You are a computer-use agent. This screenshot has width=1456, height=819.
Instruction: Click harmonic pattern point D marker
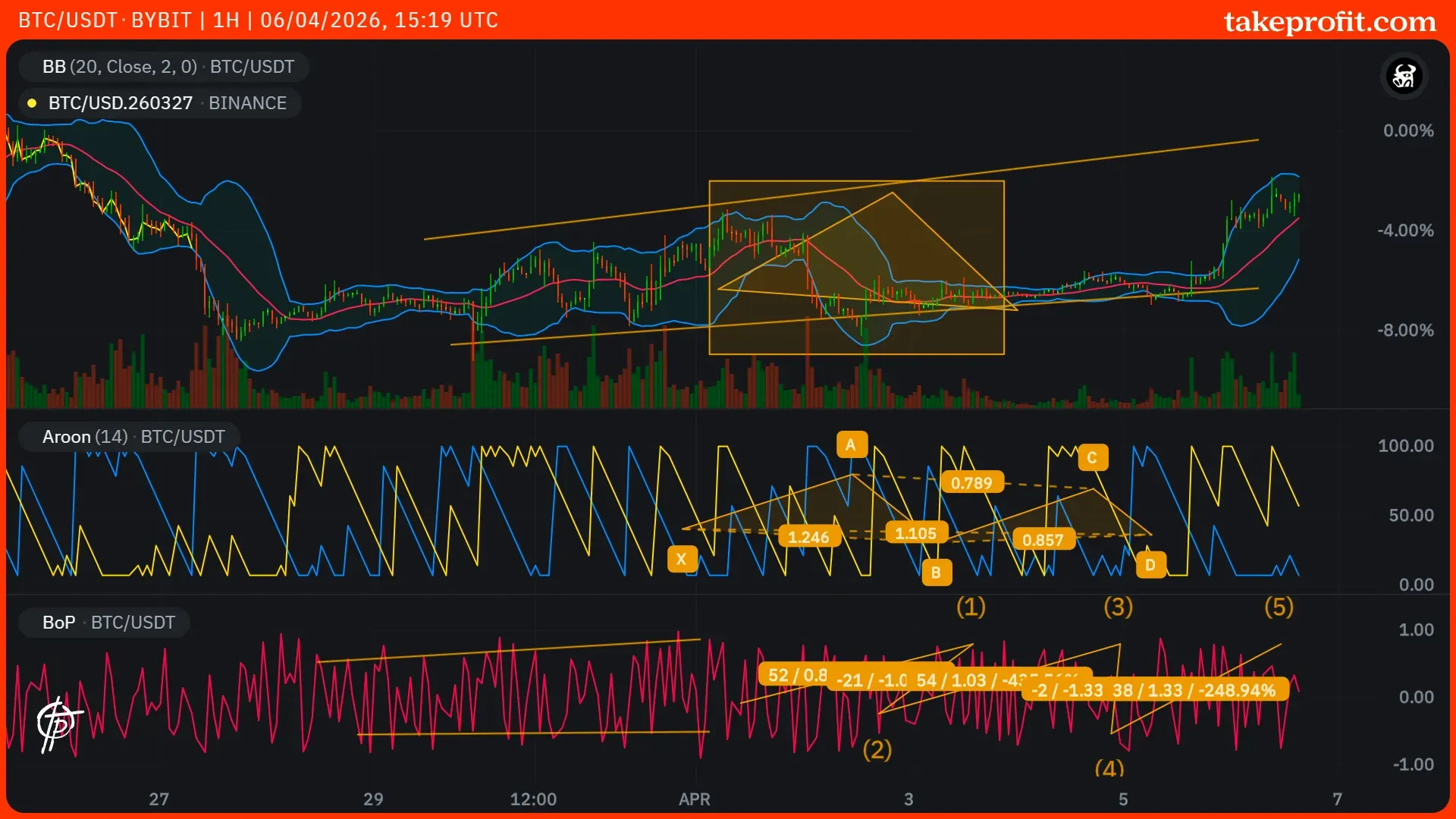(1150, 565)
